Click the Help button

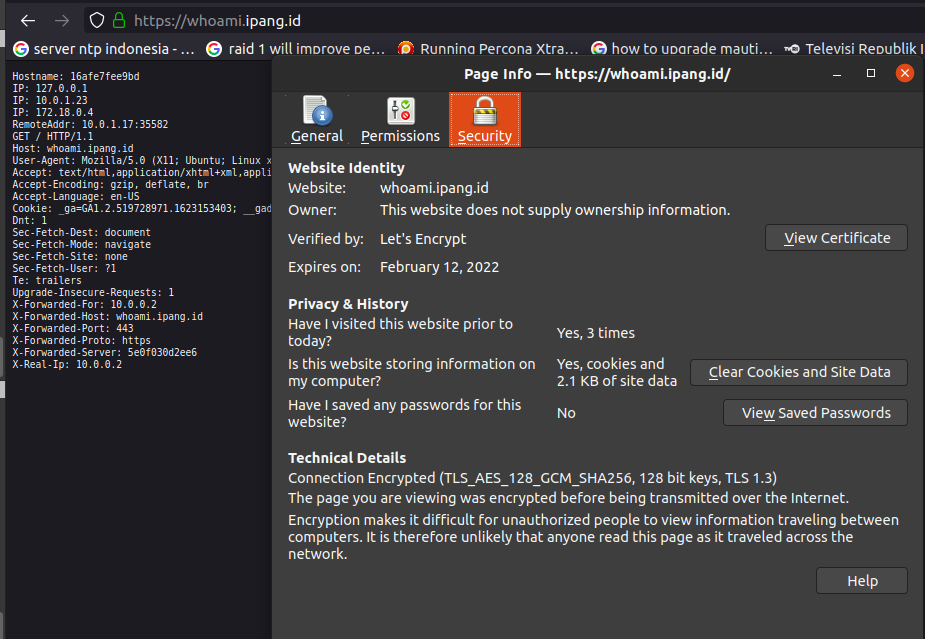(x=861, y=581)
